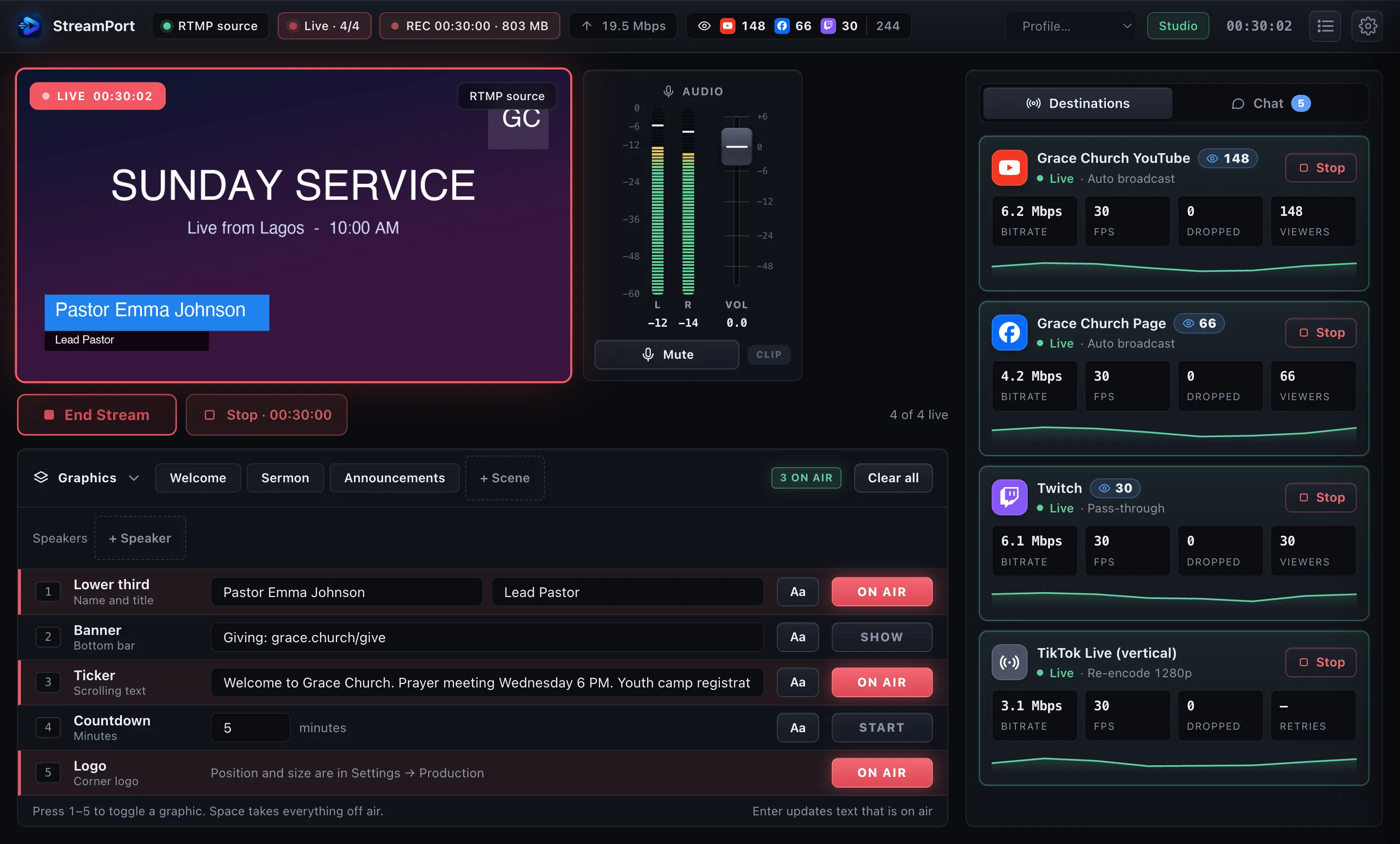1400x844 pixels.
Task: Select the Welcome scene
Action: point(198,478)
